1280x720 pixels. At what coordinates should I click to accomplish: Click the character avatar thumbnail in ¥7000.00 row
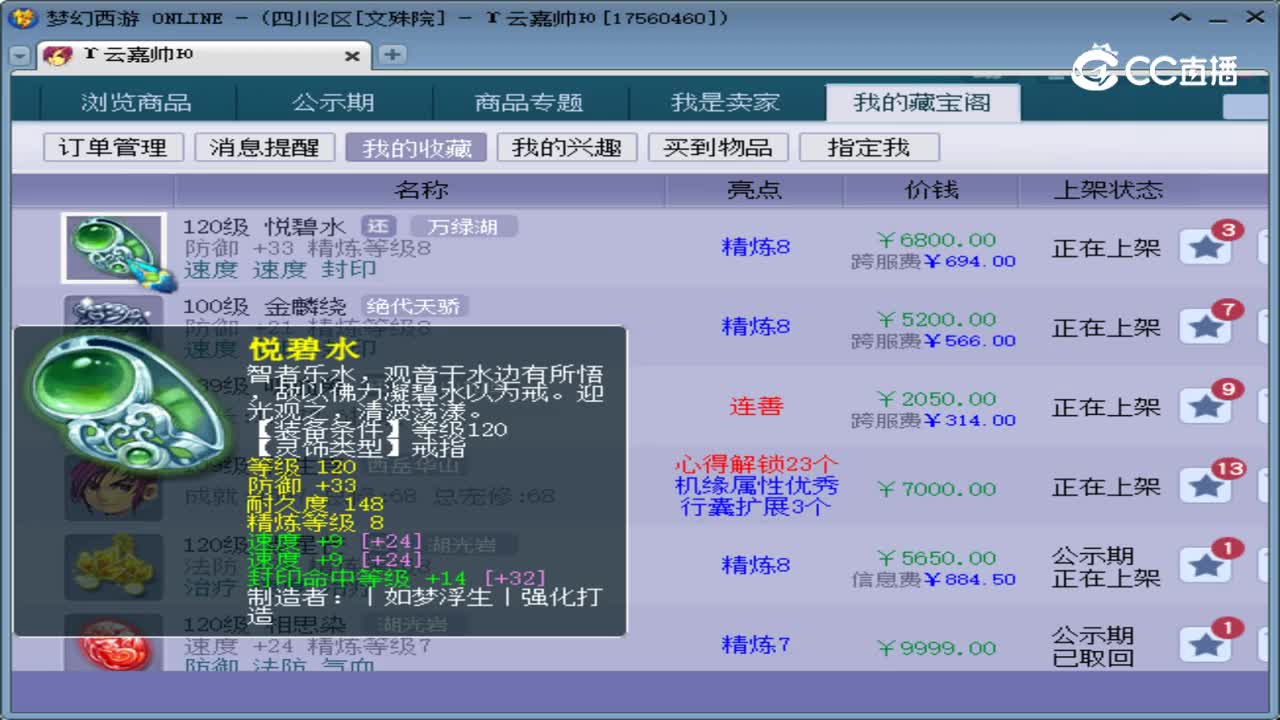point(113,486)
